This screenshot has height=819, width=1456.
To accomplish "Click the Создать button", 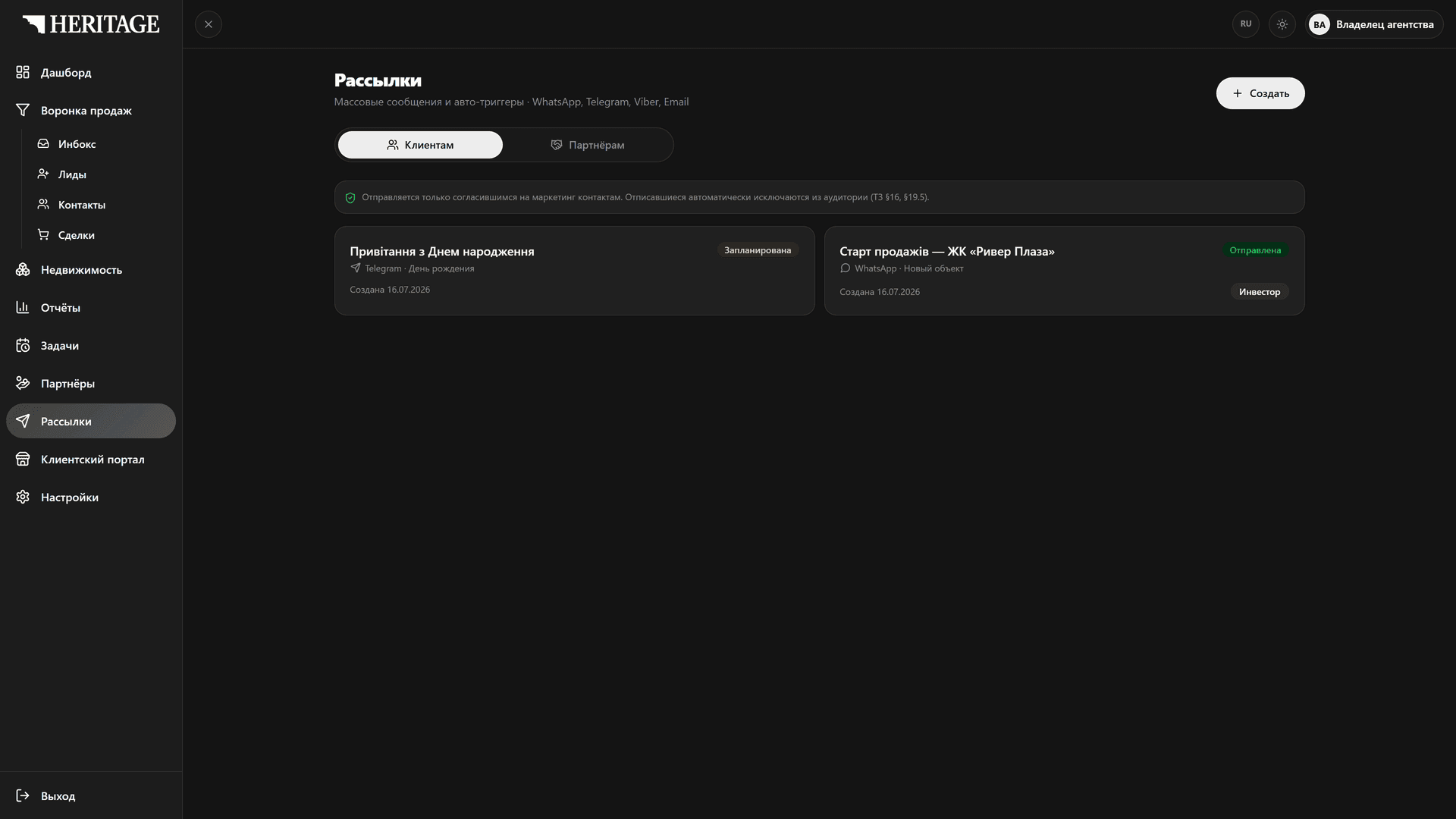I will 1260,93.
